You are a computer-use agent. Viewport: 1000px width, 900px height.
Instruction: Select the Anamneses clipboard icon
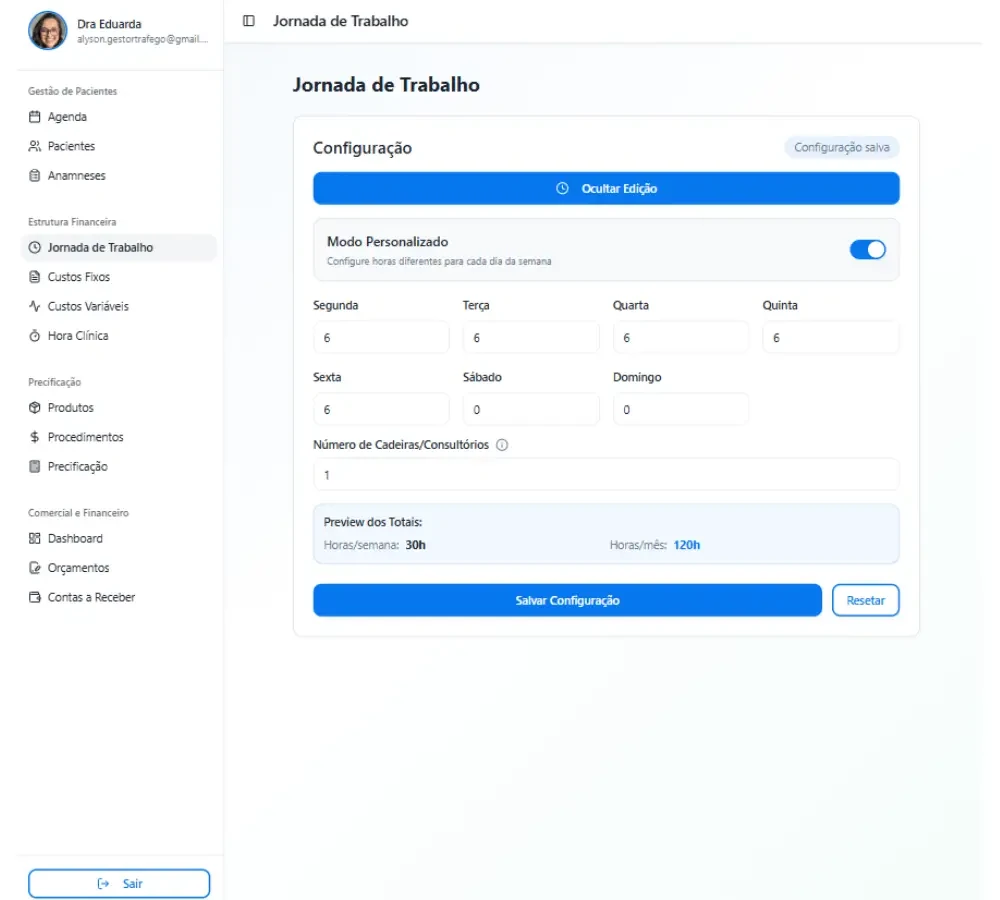[34, 175]
